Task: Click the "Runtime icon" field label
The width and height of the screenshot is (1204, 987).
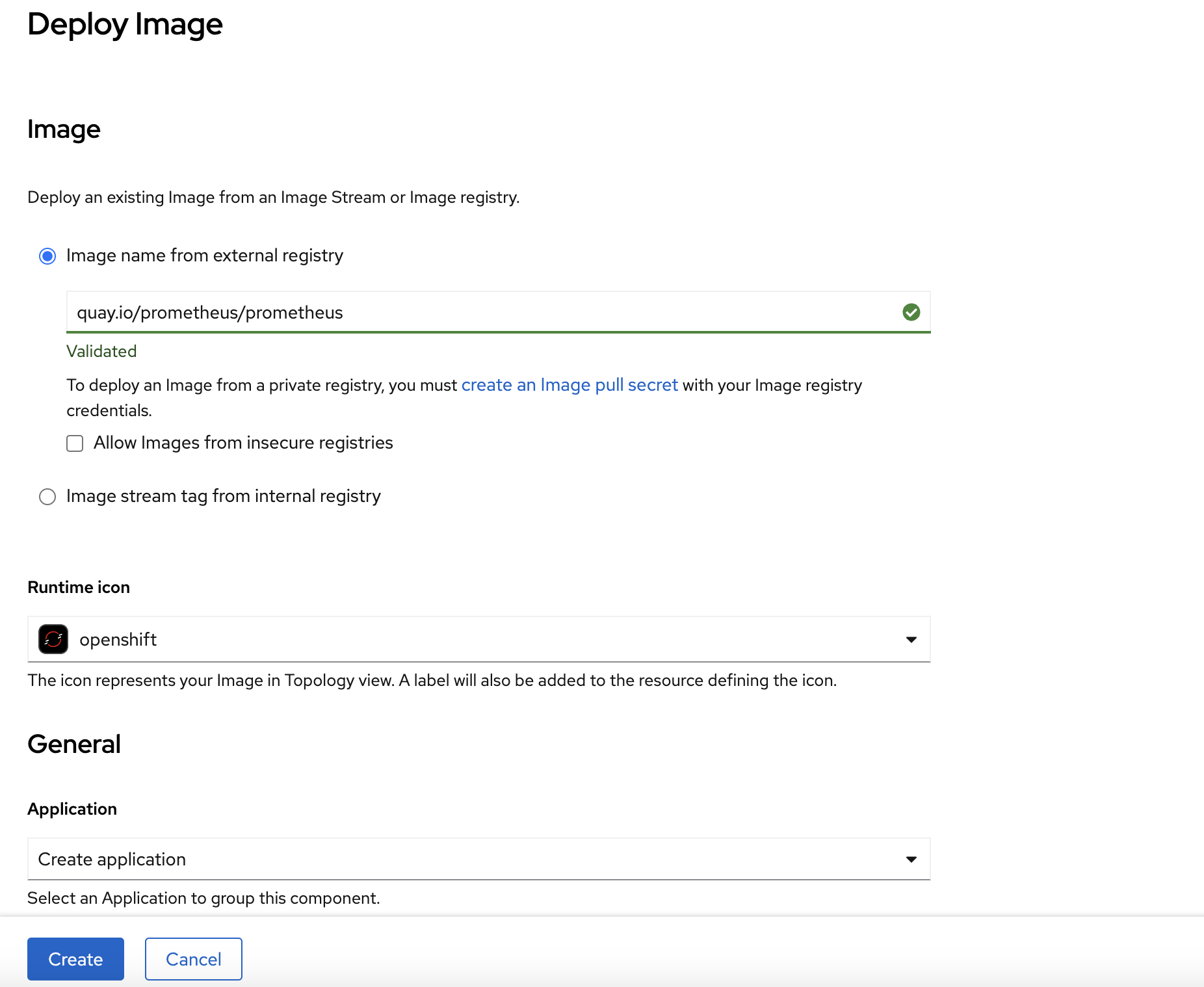Action: (x=79, y=588)
